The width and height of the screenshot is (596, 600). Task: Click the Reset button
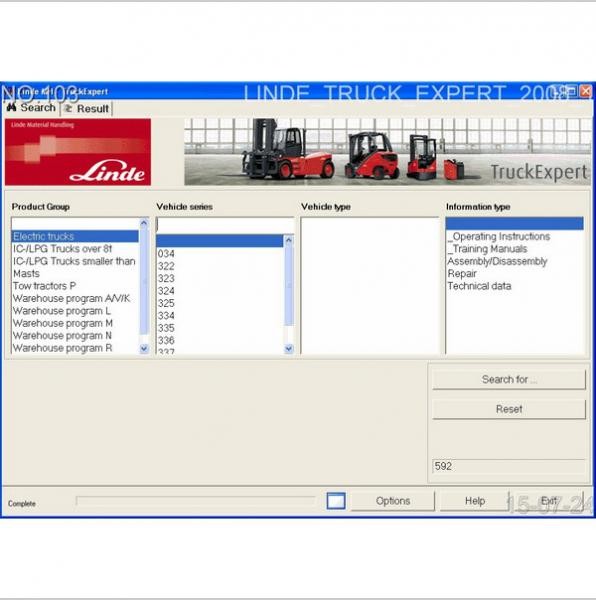(x=509, y=409)
